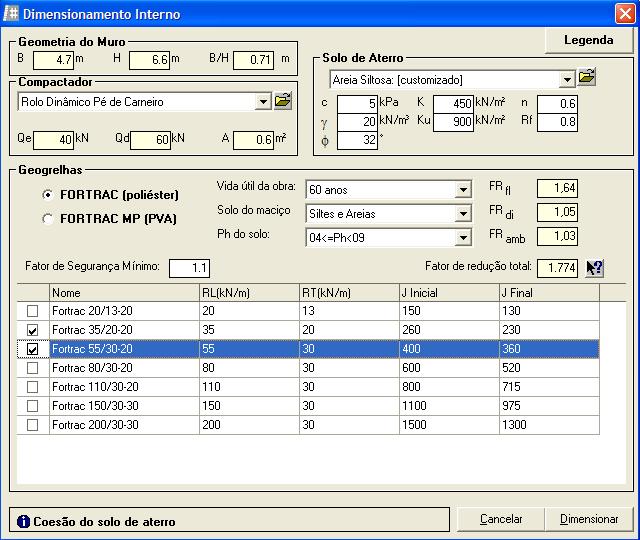
Task: Uncheck the Fortrac 55/30-20 checkbox
Action: pos(32,349)
